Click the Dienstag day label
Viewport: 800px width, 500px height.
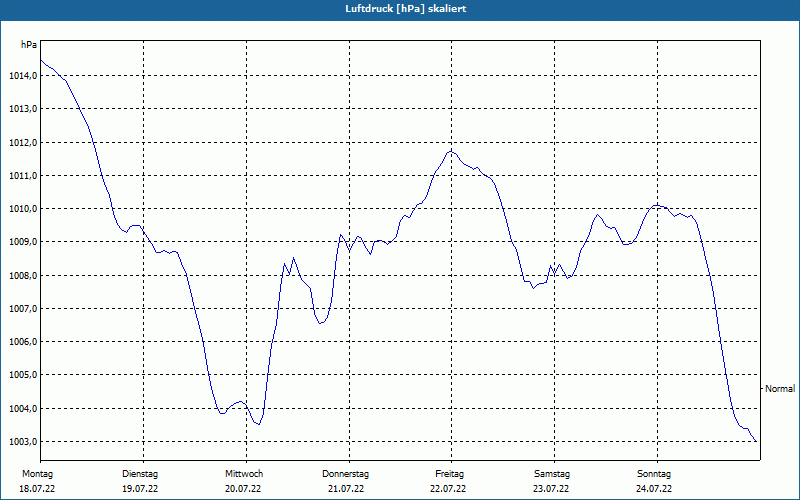click(x=140, y=474)
